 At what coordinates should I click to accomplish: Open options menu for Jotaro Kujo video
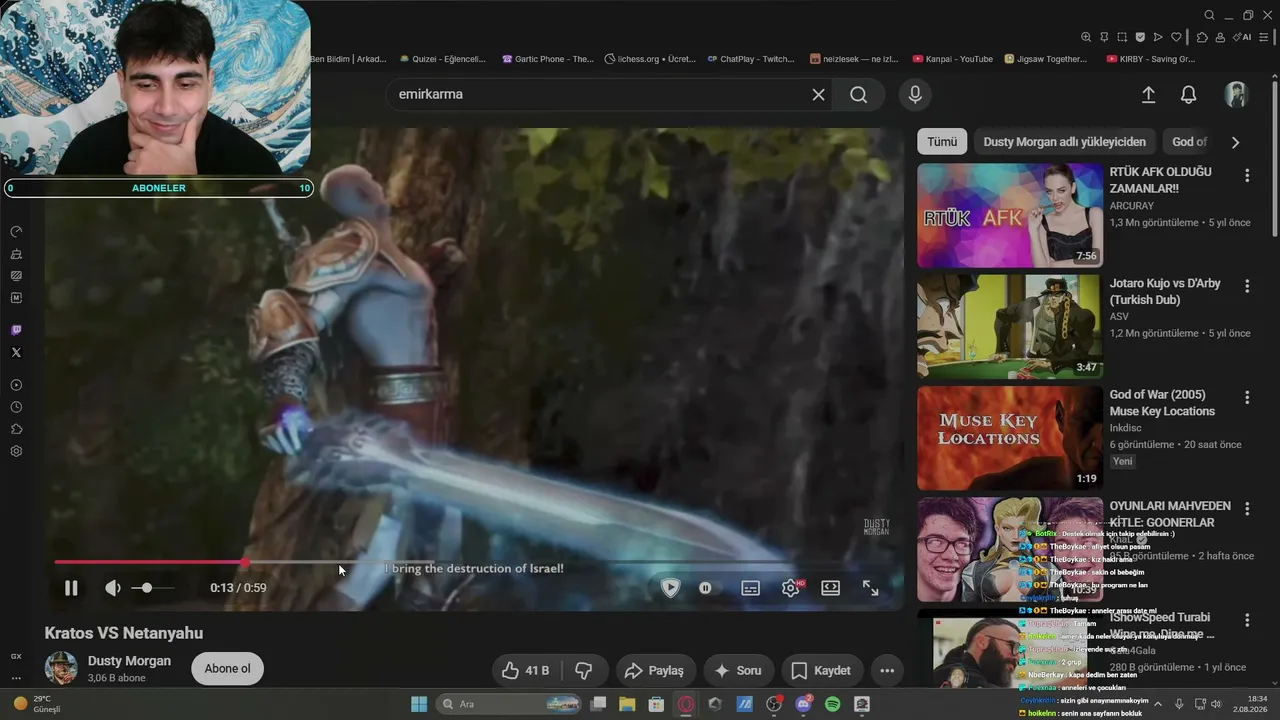1247,286
